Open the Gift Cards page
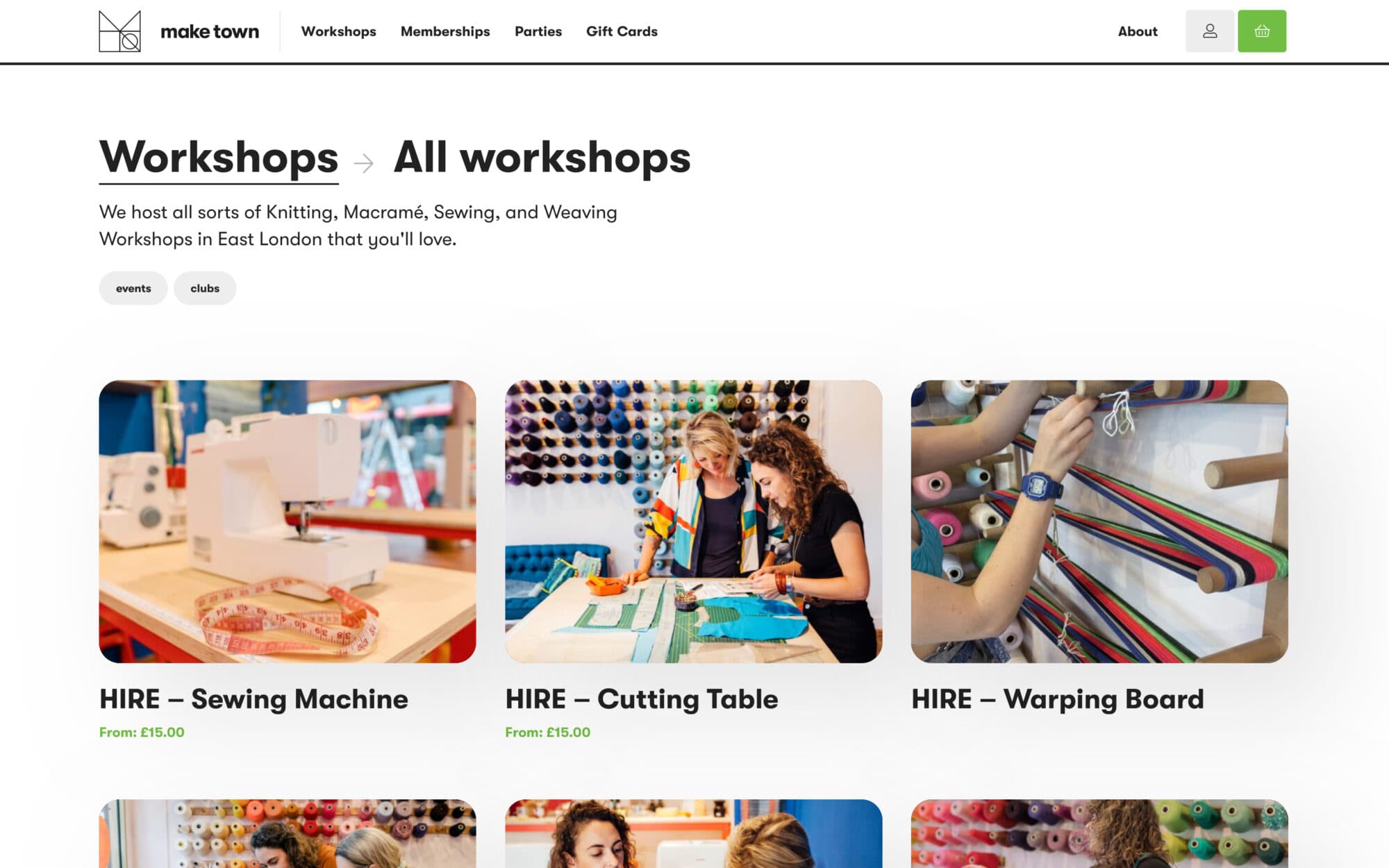The height and width of the screenshot is (868, 1389). 622,31
